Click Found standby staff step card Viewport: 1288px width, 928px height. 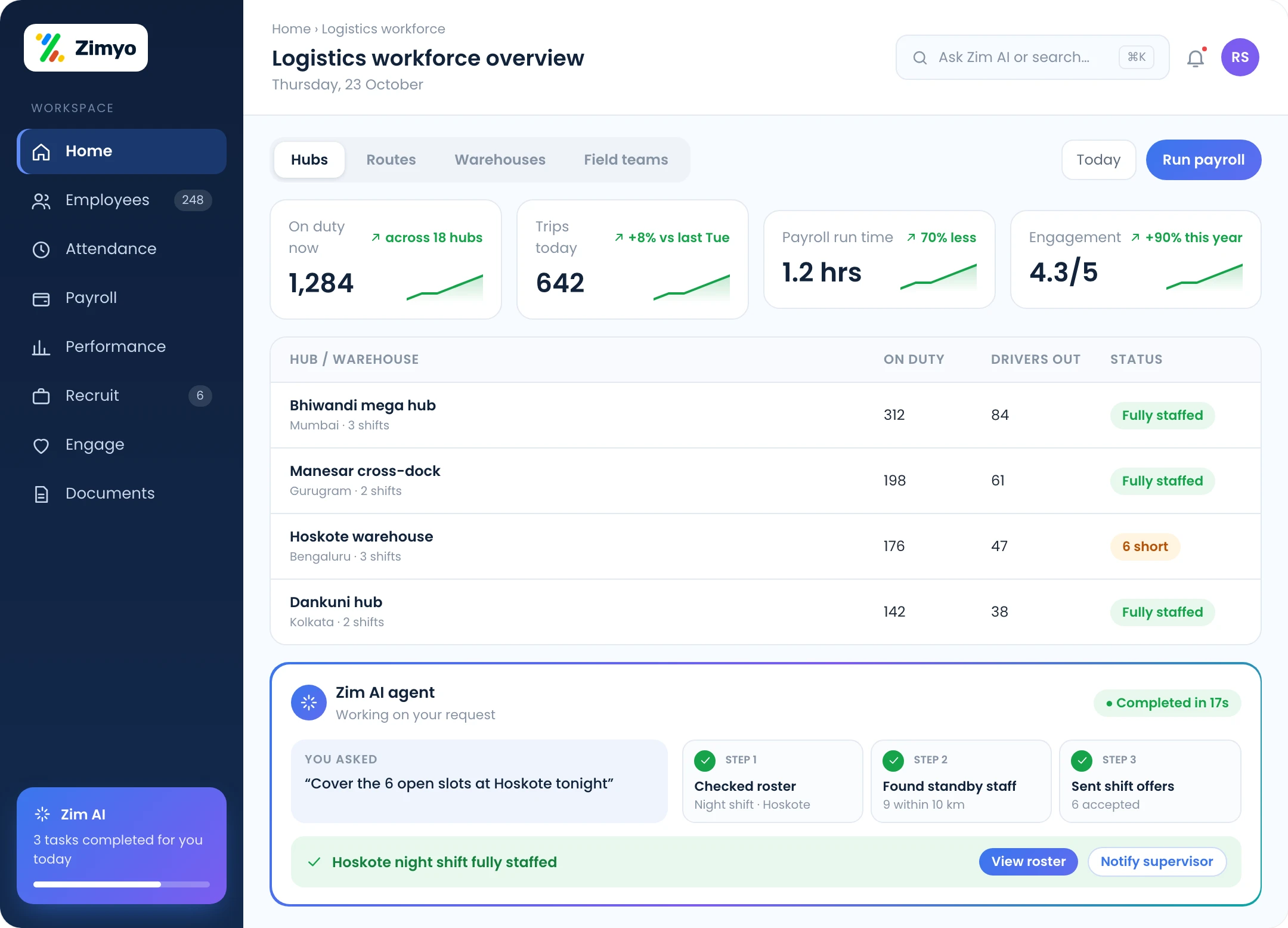coord(961,781)
